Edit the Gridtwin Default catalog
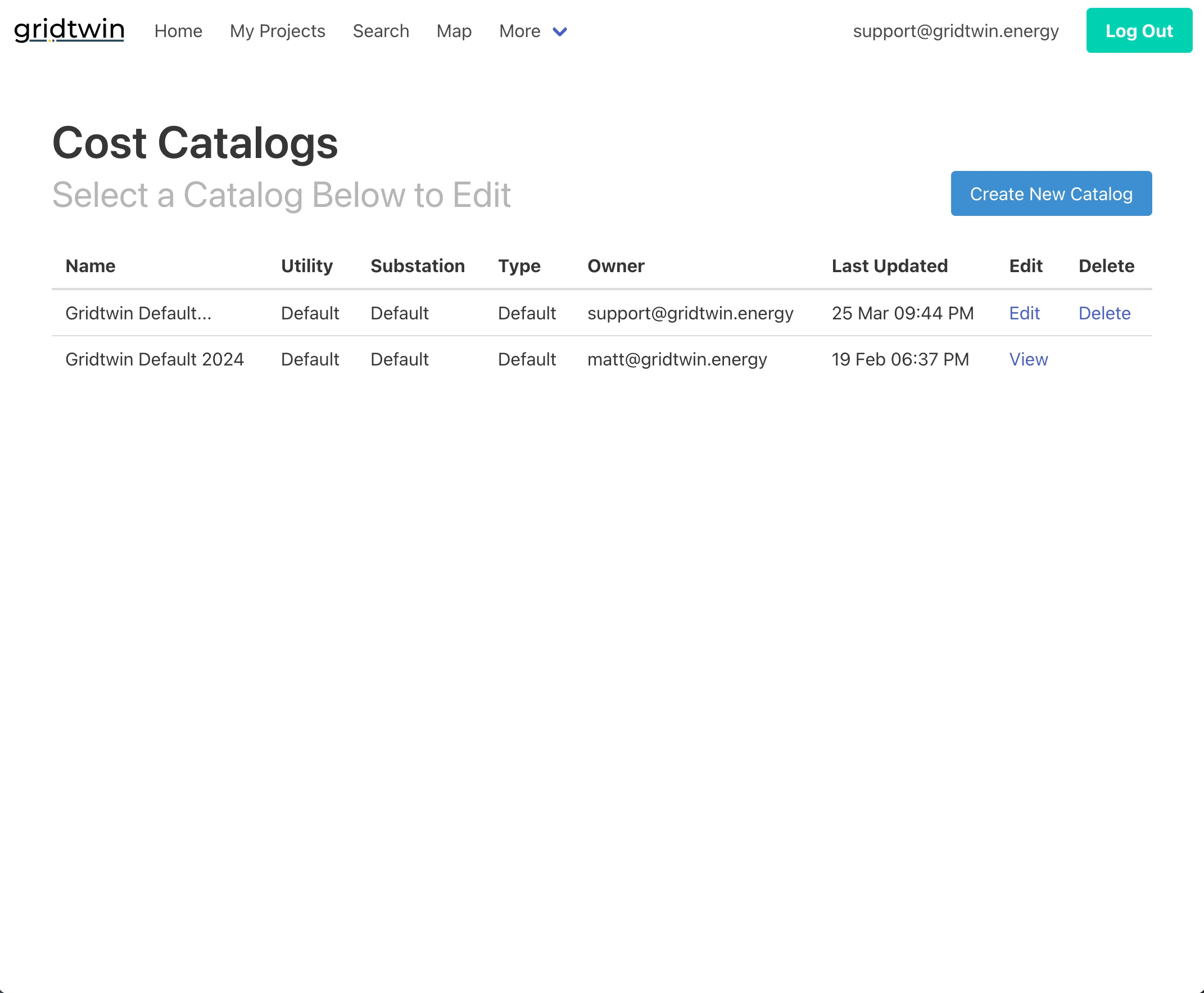The width and height of the screenshot is (1204, 993). pos(1024,313)
